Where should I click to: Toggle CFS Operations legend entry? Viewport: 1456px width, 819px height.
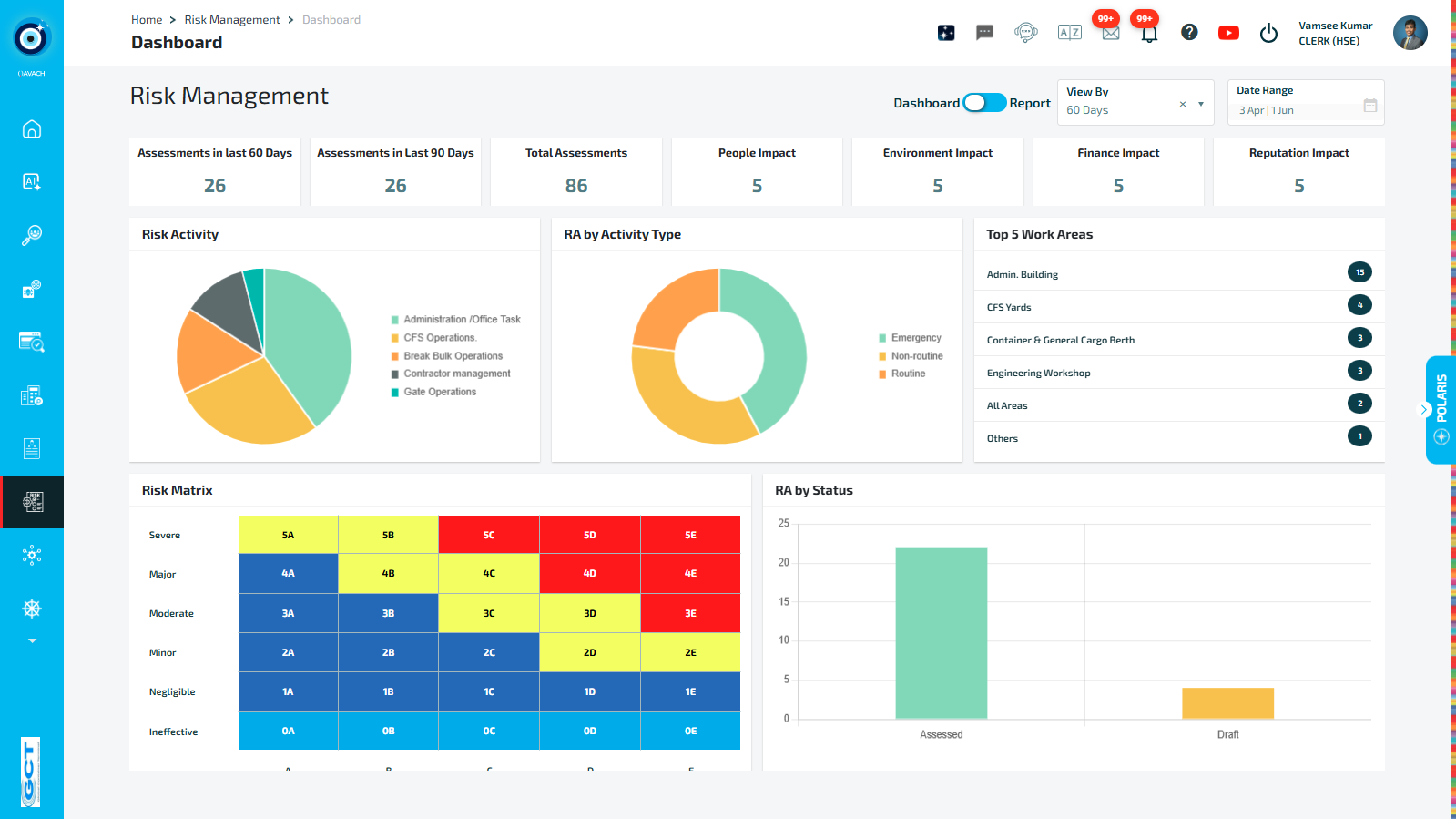coord(433,338)
